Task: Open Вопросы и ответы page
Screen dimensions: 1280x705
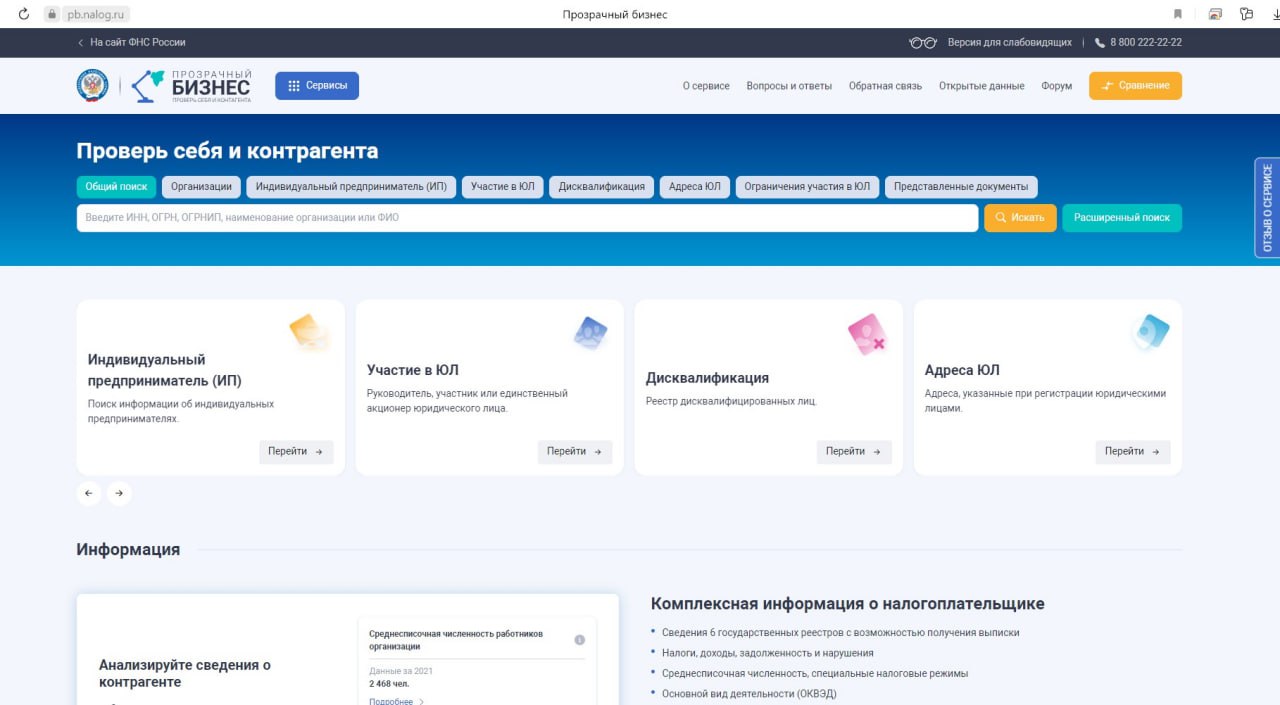Action: pyautogui.click(x=788, y=86)
